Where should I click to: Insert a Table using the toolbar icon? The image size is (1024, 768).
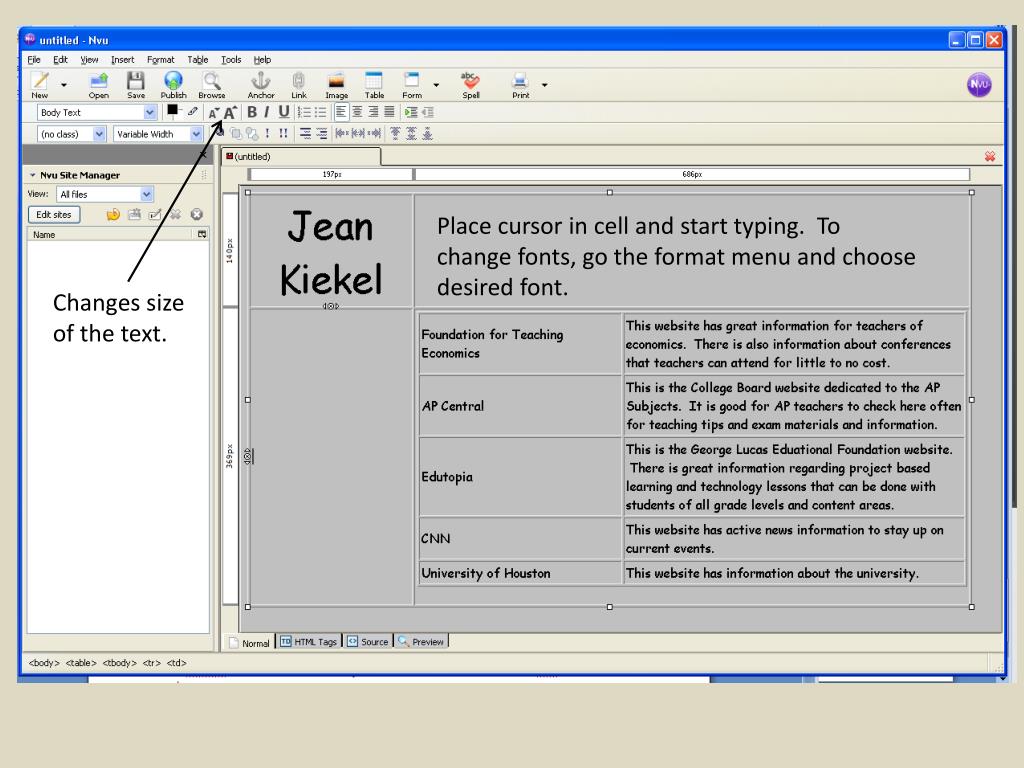click(374, 85)
